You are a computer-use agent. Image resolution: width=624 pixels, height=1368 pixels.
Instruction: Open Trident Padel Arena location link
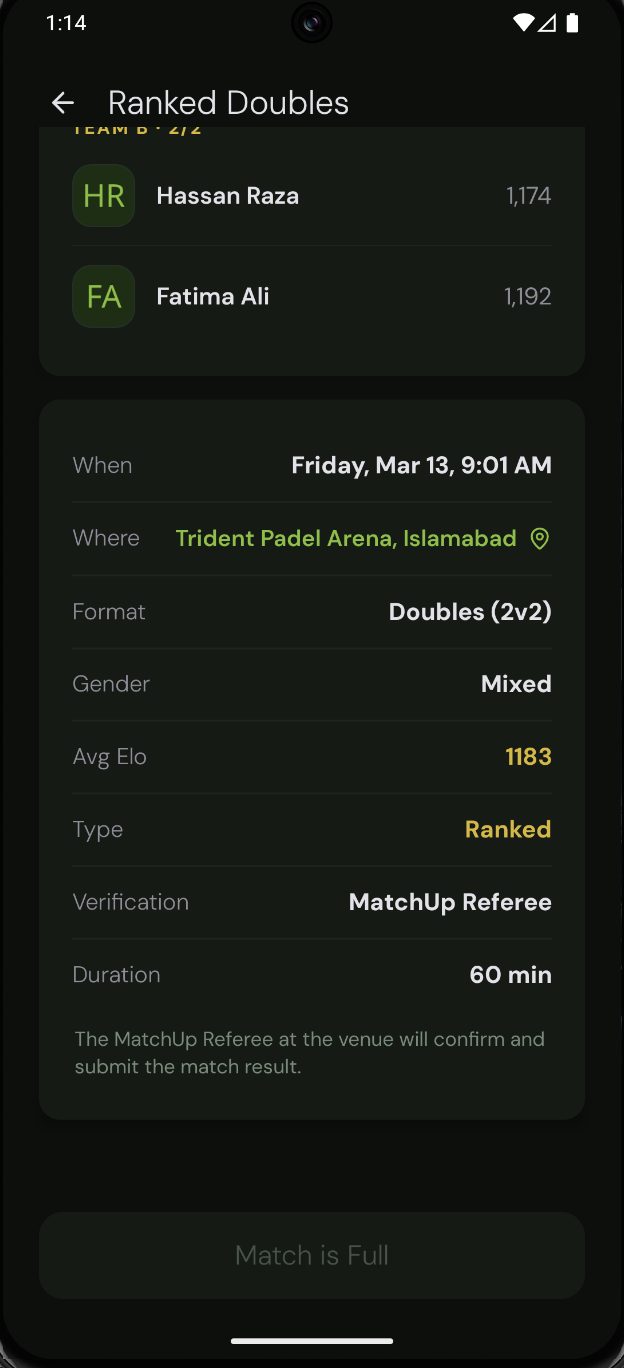[345, 538]
